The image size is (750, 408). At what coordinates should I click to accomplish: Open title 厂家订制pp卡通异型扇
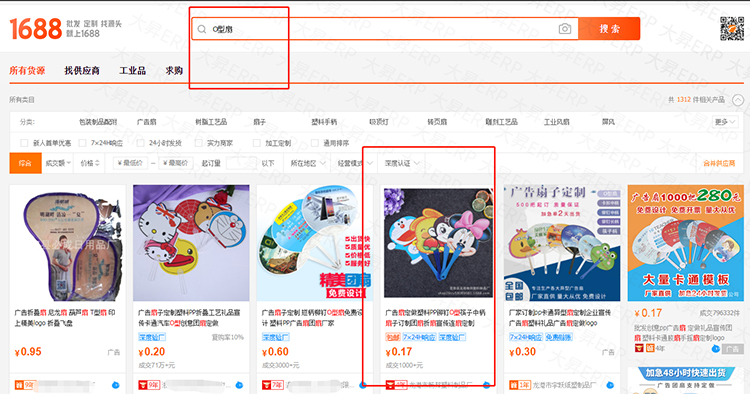(x=560, y=318)
